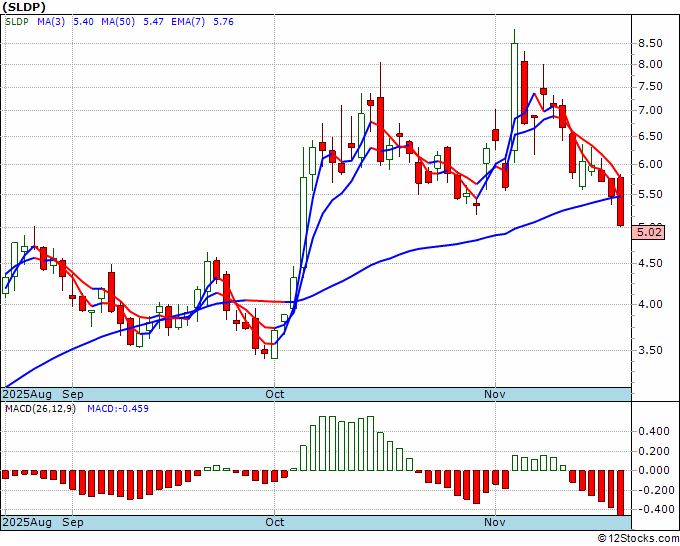Click the MACD:-0.459 value label
Screen dimensions: 680x546
[x=118, y=409]
